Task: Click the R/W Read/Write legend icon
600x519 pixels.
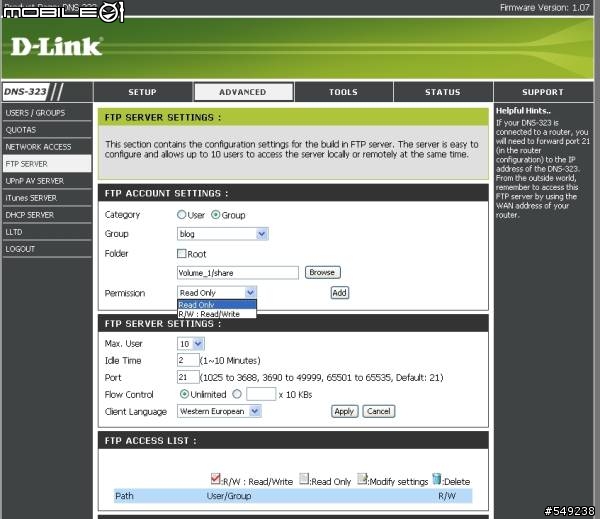Action: 215,478
